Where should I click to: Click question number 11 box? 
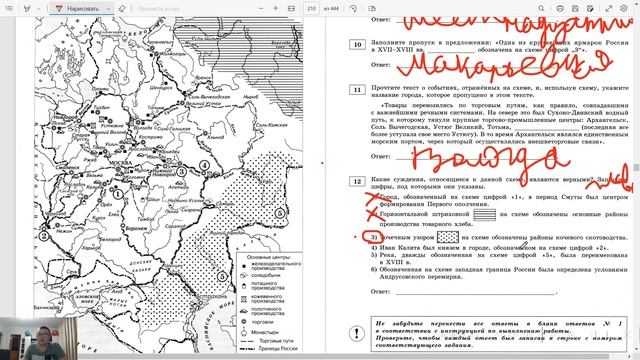[x=357, y=90]
